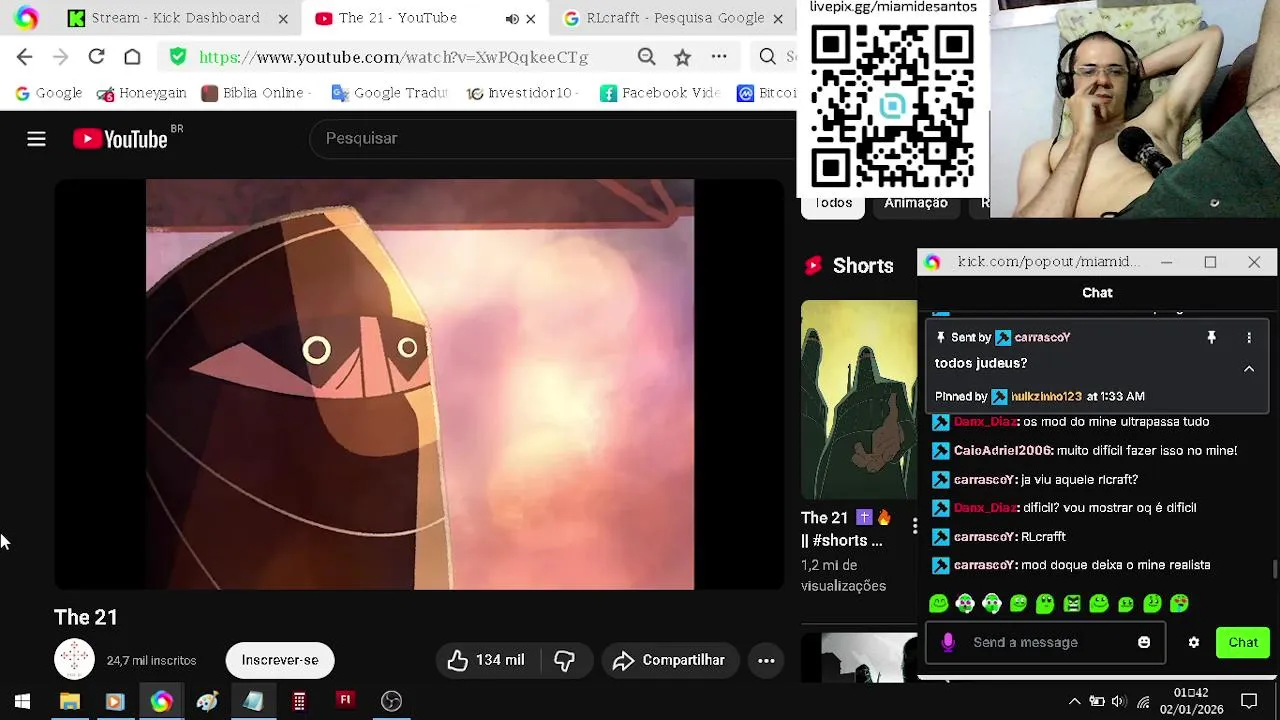Click the CaioAdriel2006 username in chat

[x=1002, y=451]
